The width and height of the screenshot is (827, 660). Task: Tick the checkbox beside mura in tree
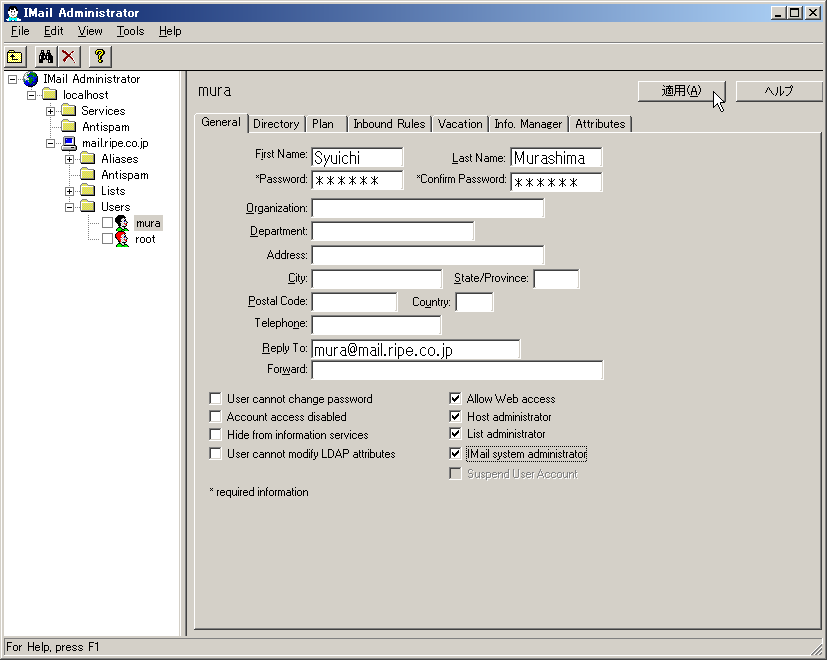(x=108, y=223)
